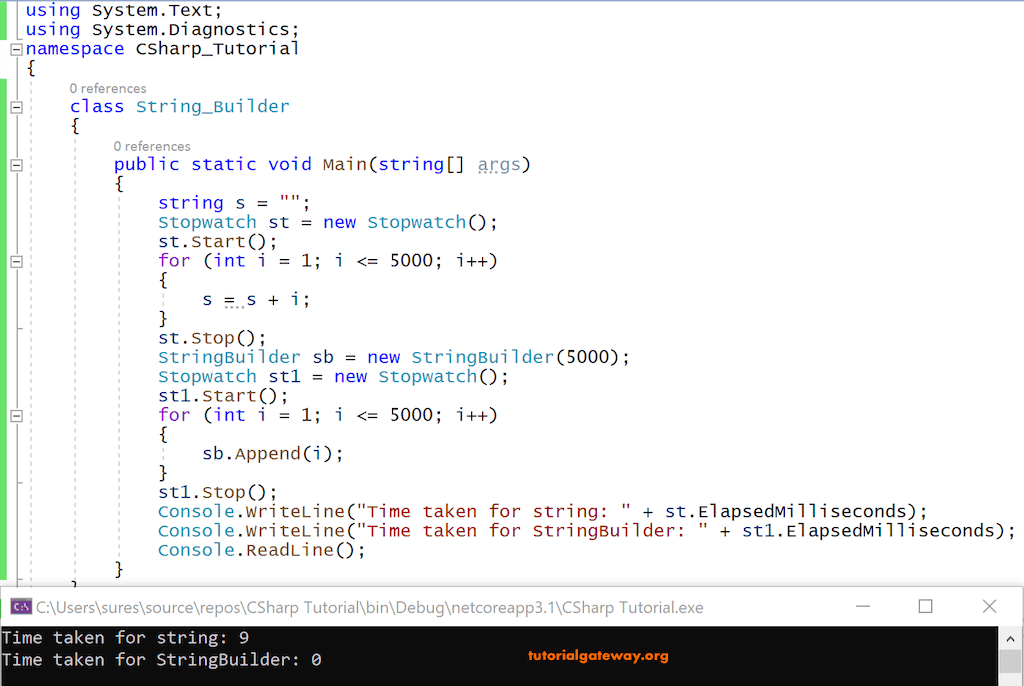Collapse the String_Builder class region

[x=14, y=106]
